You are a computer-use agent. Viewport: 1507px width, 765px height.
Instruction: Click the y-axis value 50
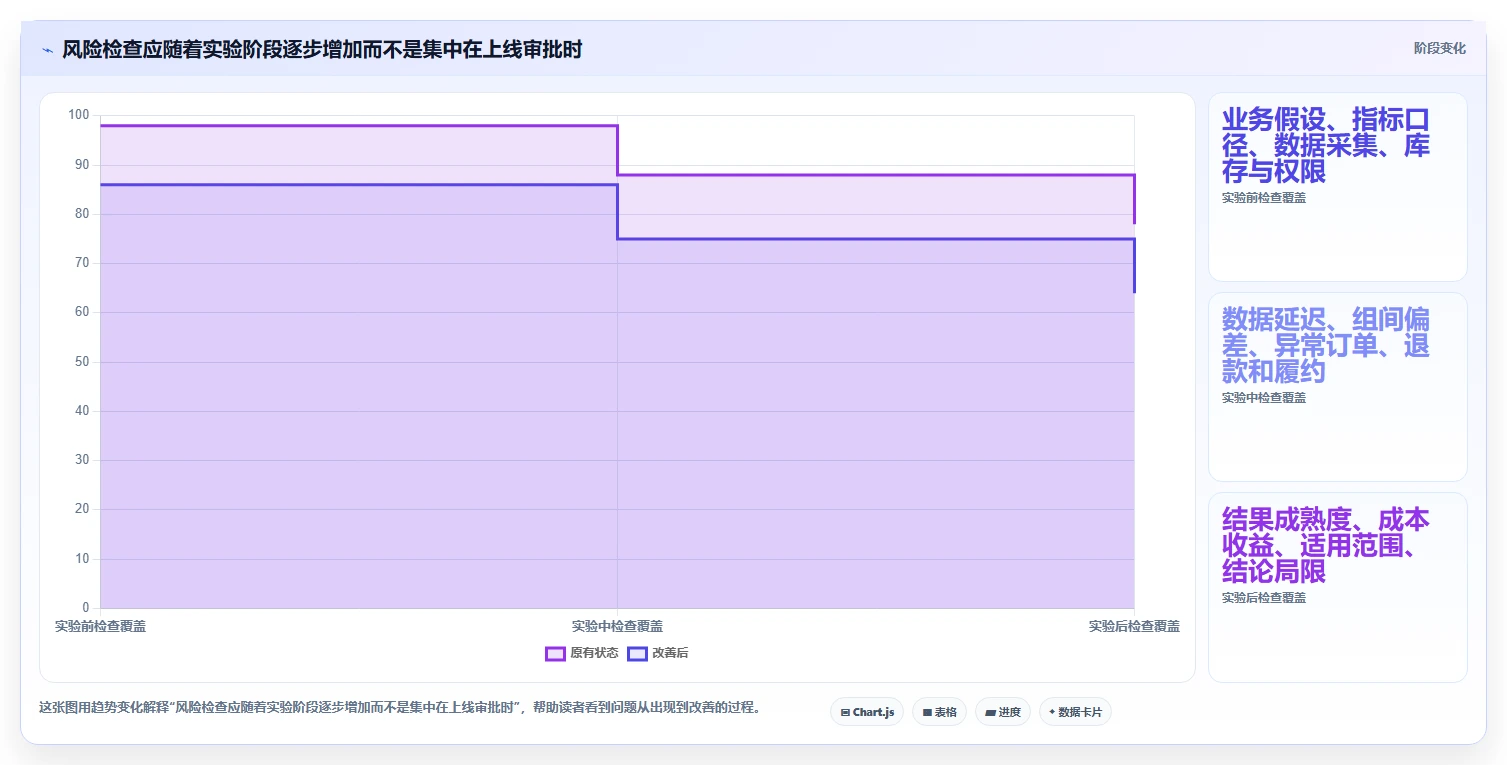tap(81, 361)
